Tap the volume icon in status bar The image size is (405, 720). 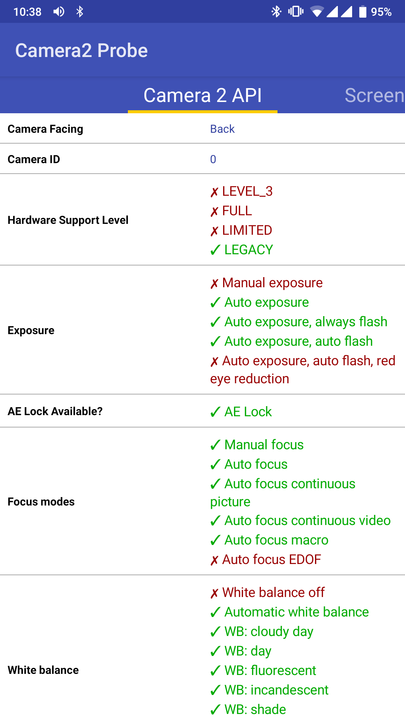click(59, 12)
